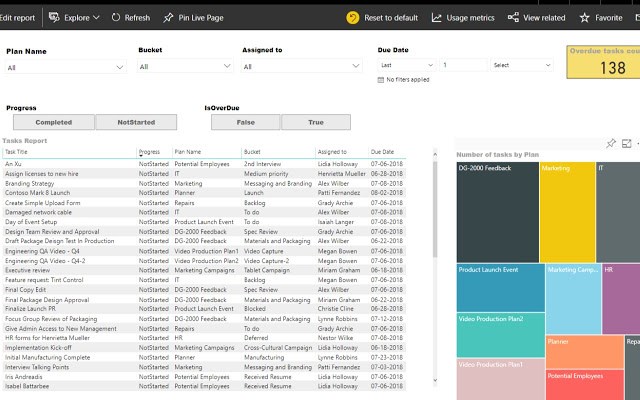The width and height of the screenshot is (640, 400).
Task: Click Interview Talking Points task
Action: point(37,367)
